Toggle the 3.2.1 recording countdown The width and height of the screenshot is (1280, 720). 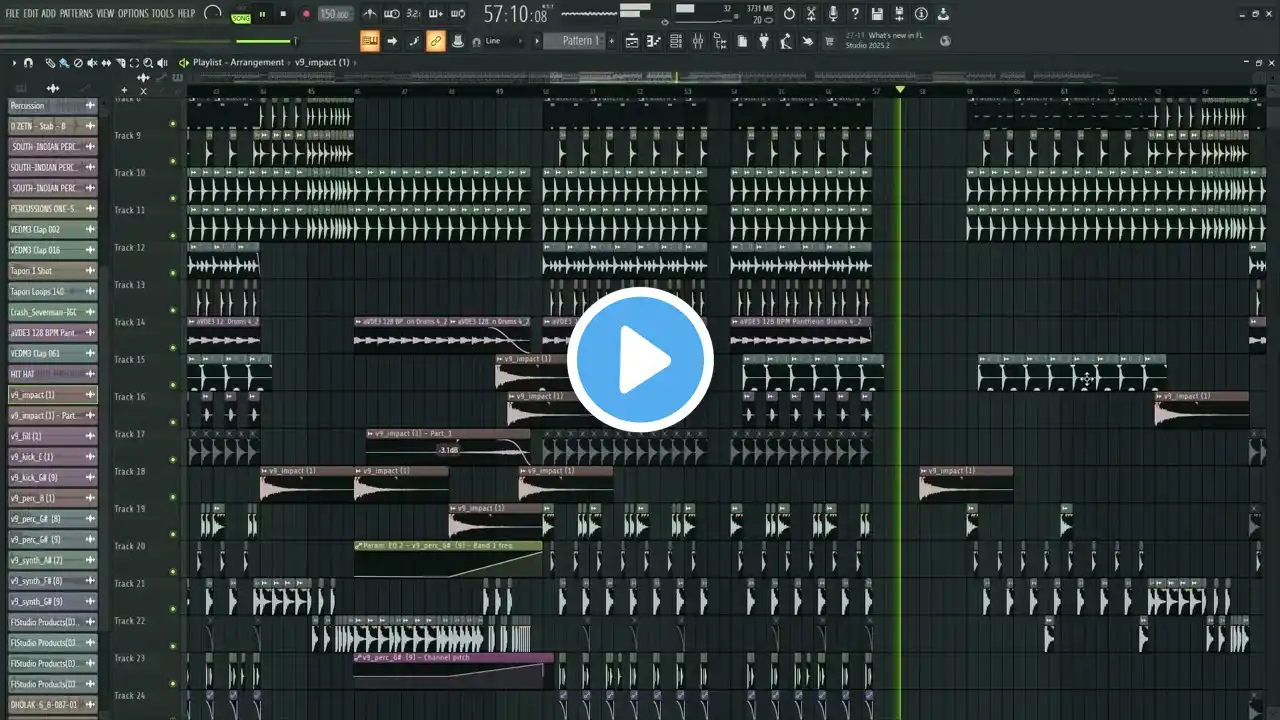coord(413,14)
